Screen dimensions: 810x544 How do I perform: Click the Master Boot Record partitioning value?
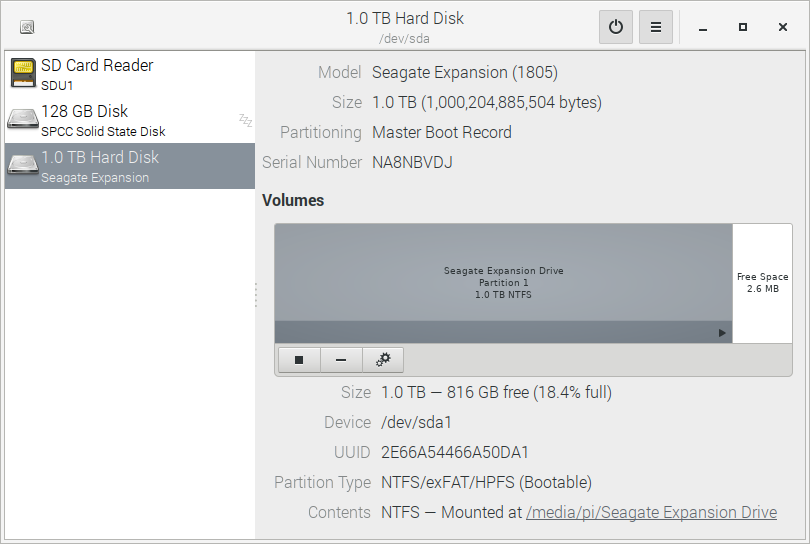point(442,132)
